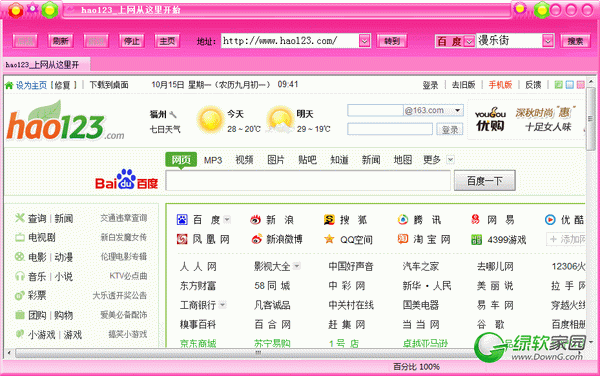Select the 网页 search tab
This screenshot has width=600, height=376.
[181, 160]
